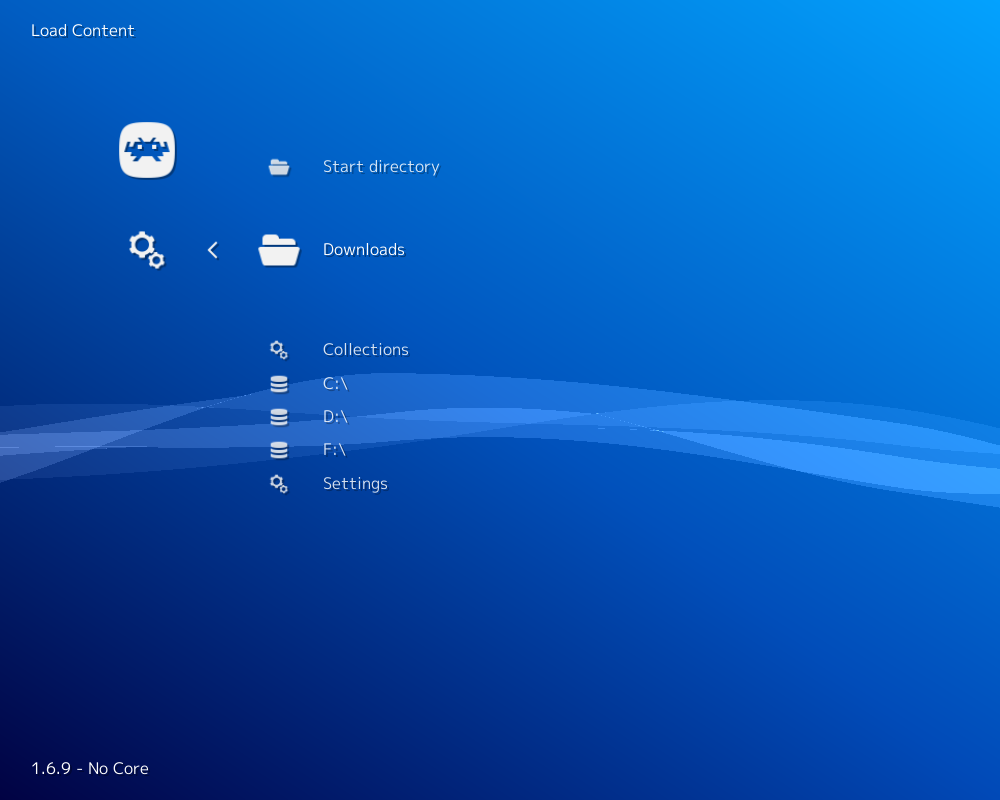The image size is (1000, 800).
Task: Click the gears icon beside Collections
Action: point(279,350)
